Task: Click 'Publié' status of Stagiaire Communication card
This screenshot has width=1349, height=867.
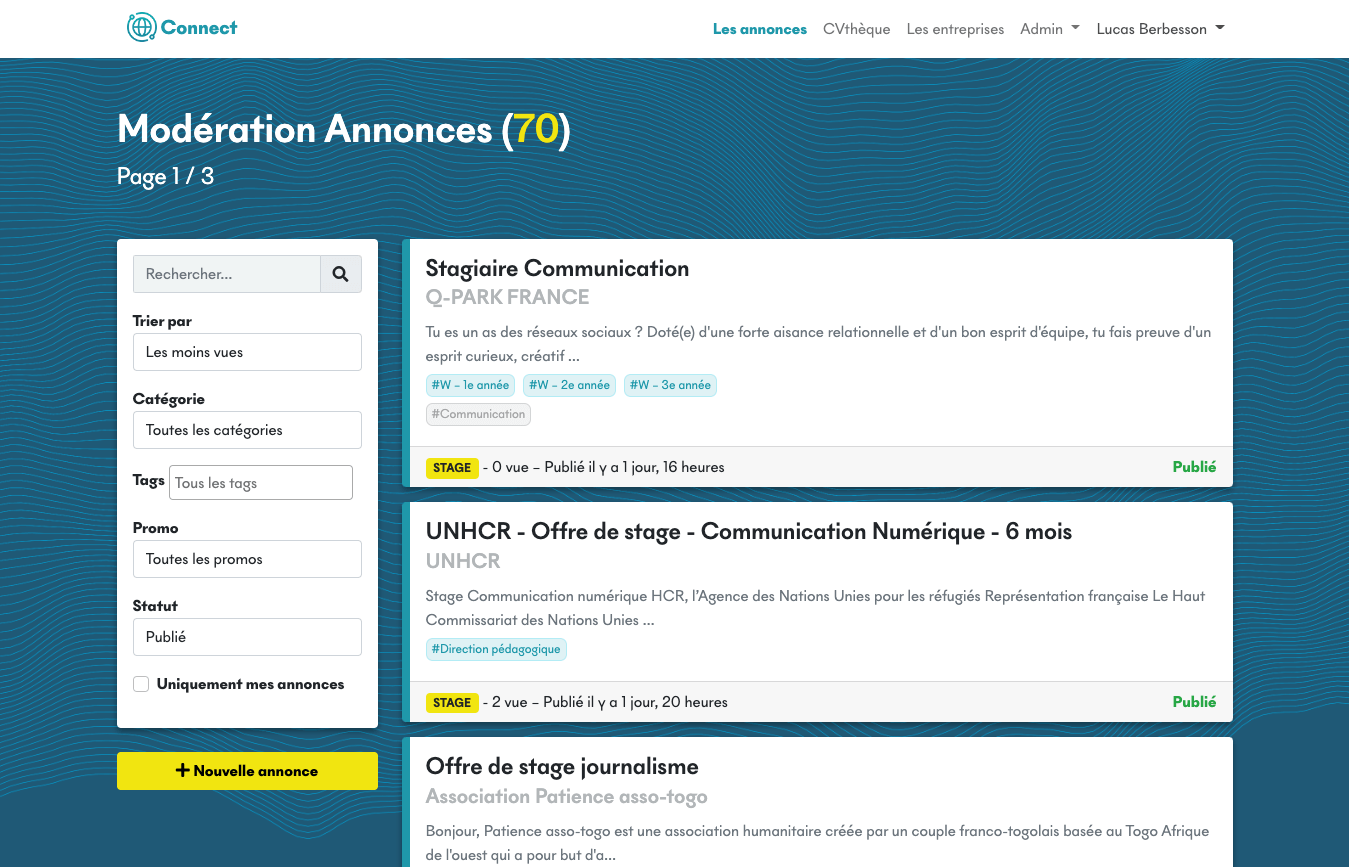Action: [x=1194, y=467]
